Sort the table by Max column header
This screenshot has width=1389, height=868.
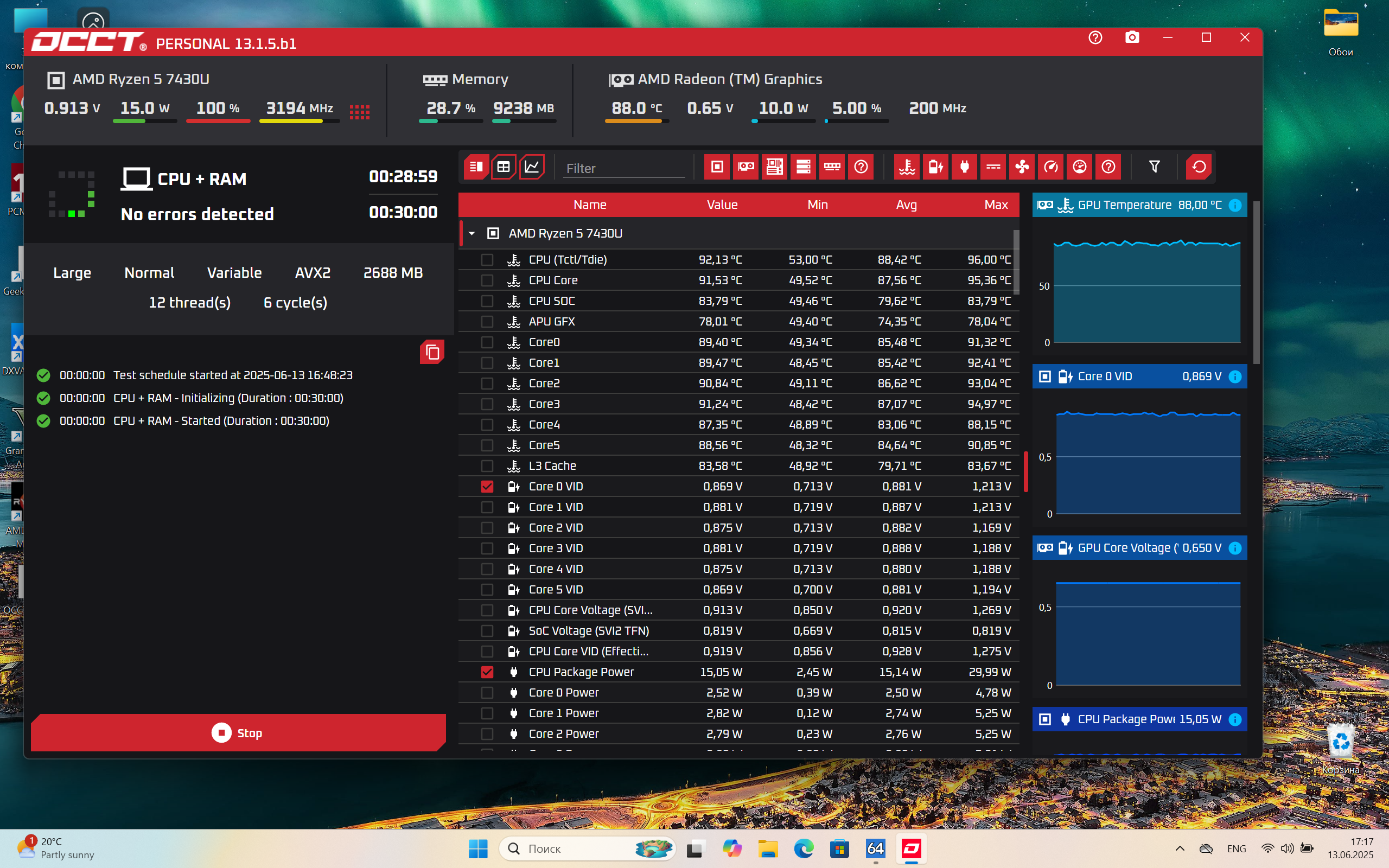996,205
